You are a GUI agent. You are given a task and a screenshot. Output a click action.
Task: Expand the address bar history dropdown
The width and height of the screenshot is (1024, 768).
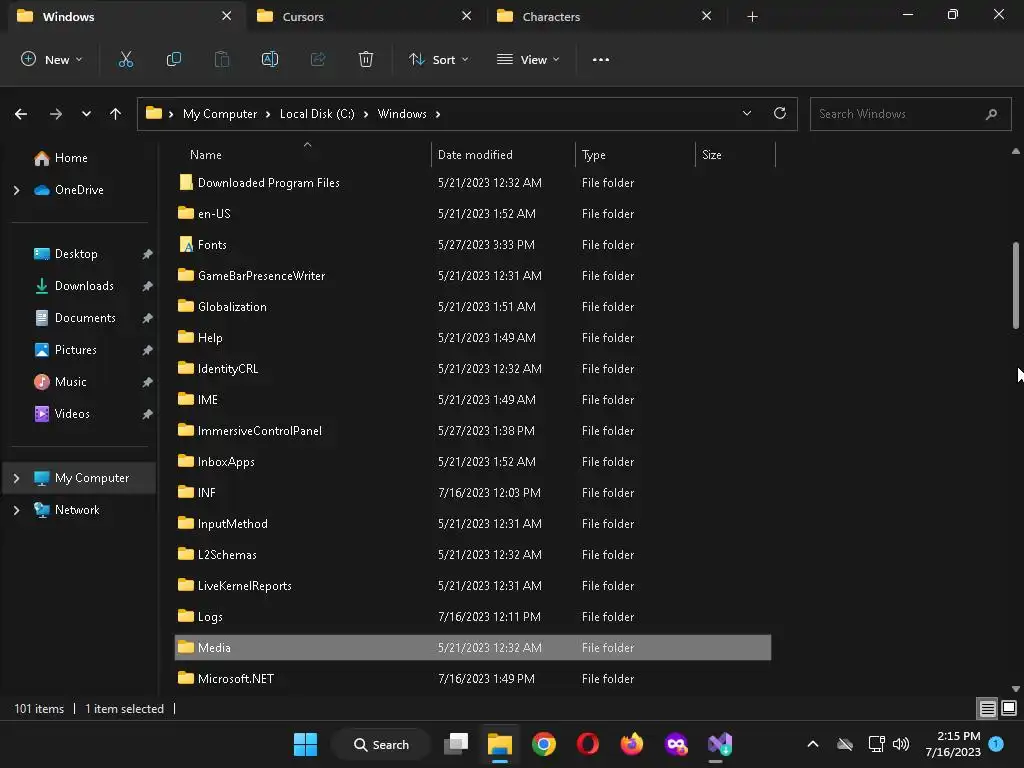pyautogui.click(x=746, y=114)
